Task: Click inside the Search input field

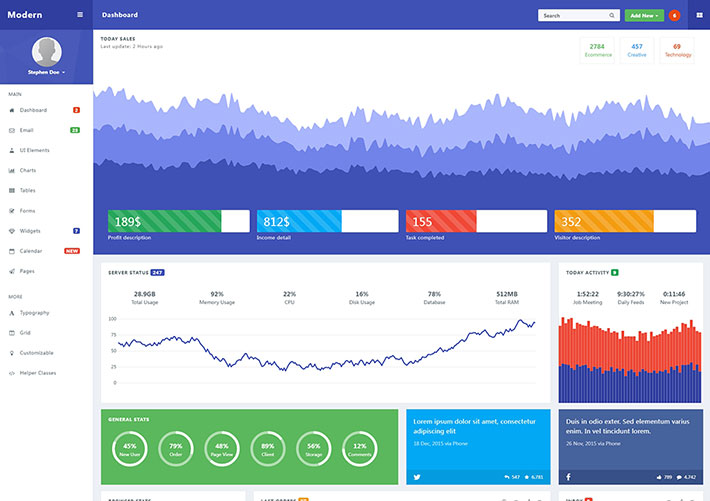Action: tap(572, 16)
